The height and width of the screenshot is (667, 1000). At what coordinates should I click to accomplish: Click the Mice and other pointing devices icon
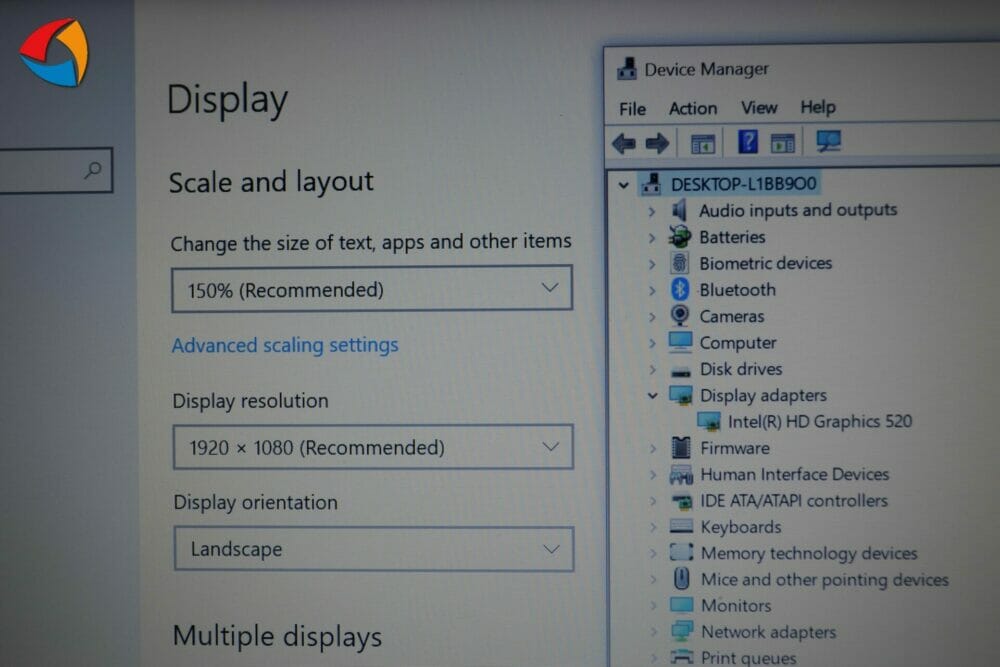[681, 579]
